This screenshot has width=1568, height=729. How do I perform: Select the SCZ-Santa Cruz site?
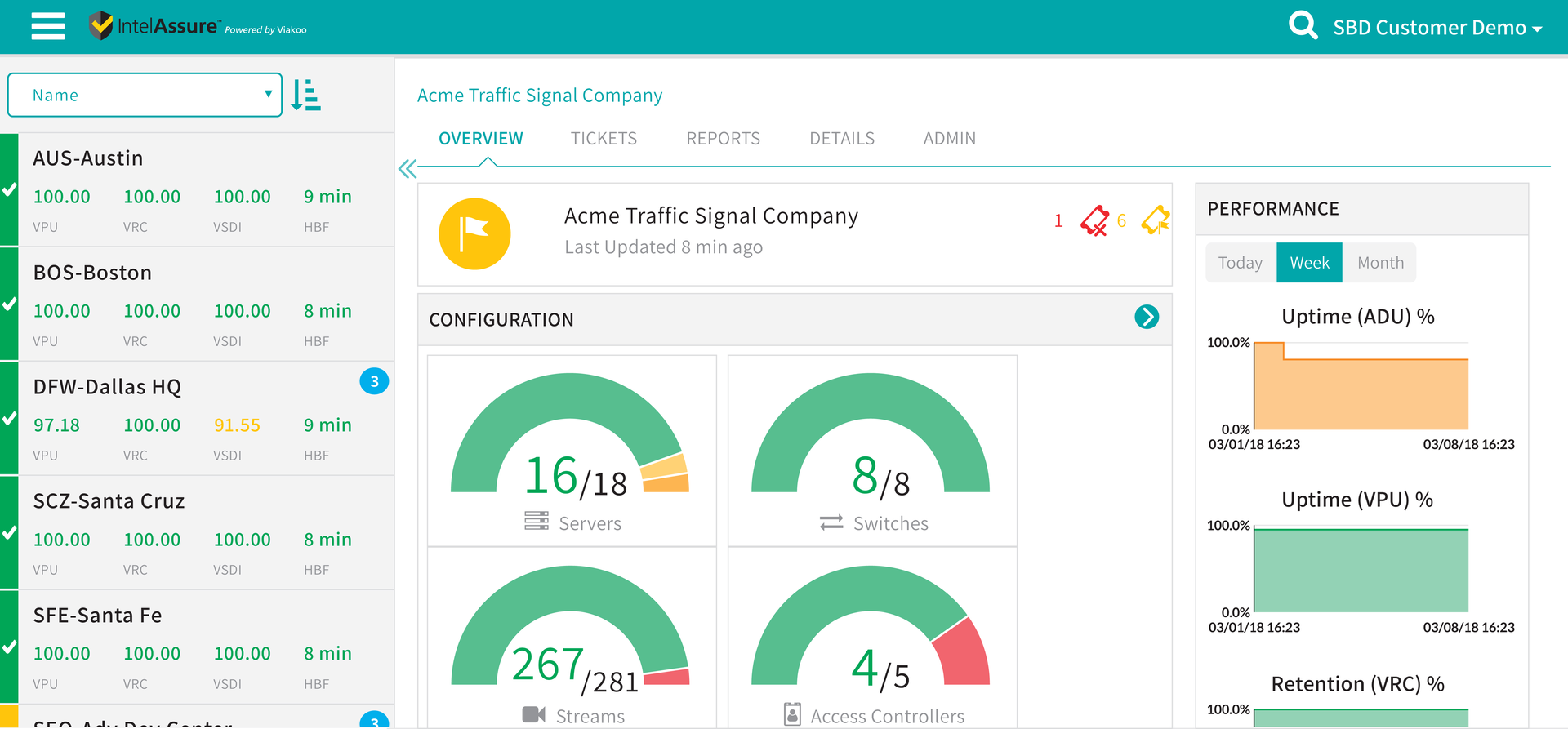click(198, 532)
